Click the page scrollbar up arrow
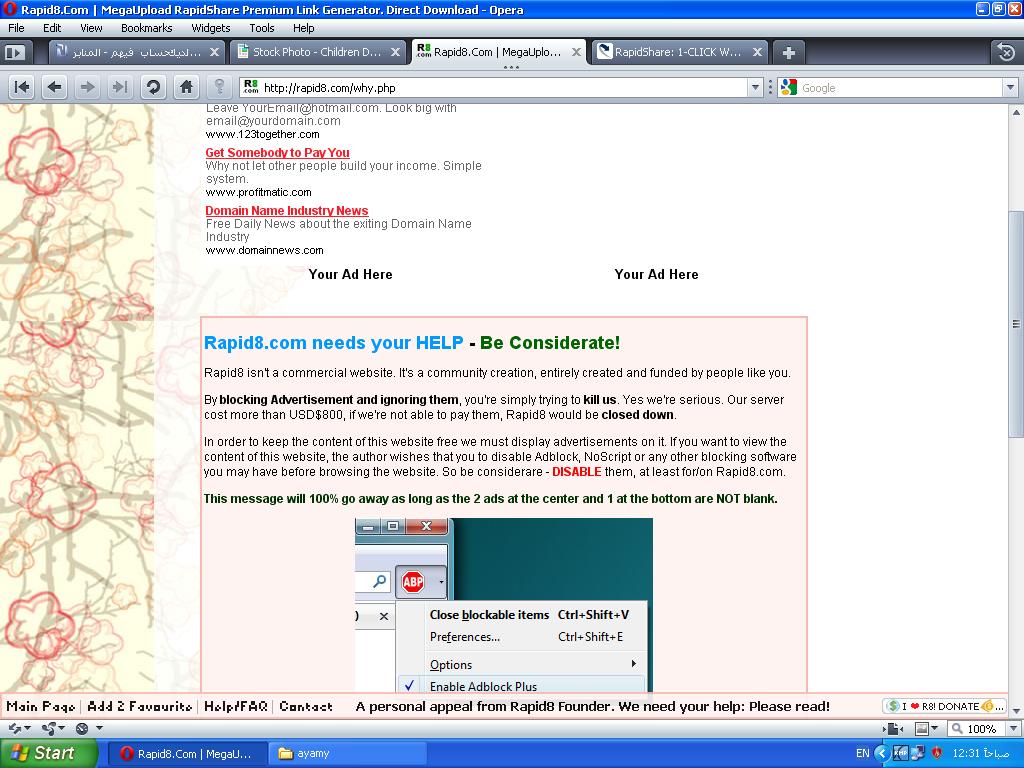This screenshot has width=1024, height=768. coord(1016,112)
